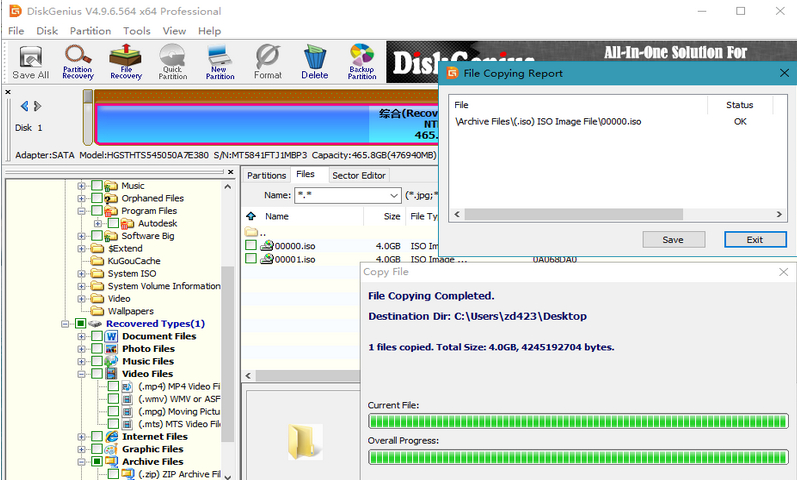Image resolution: width=797 pixels, height=480 pixels.
Task: Click the Delete partition icon
Action: tap(314, 62)
